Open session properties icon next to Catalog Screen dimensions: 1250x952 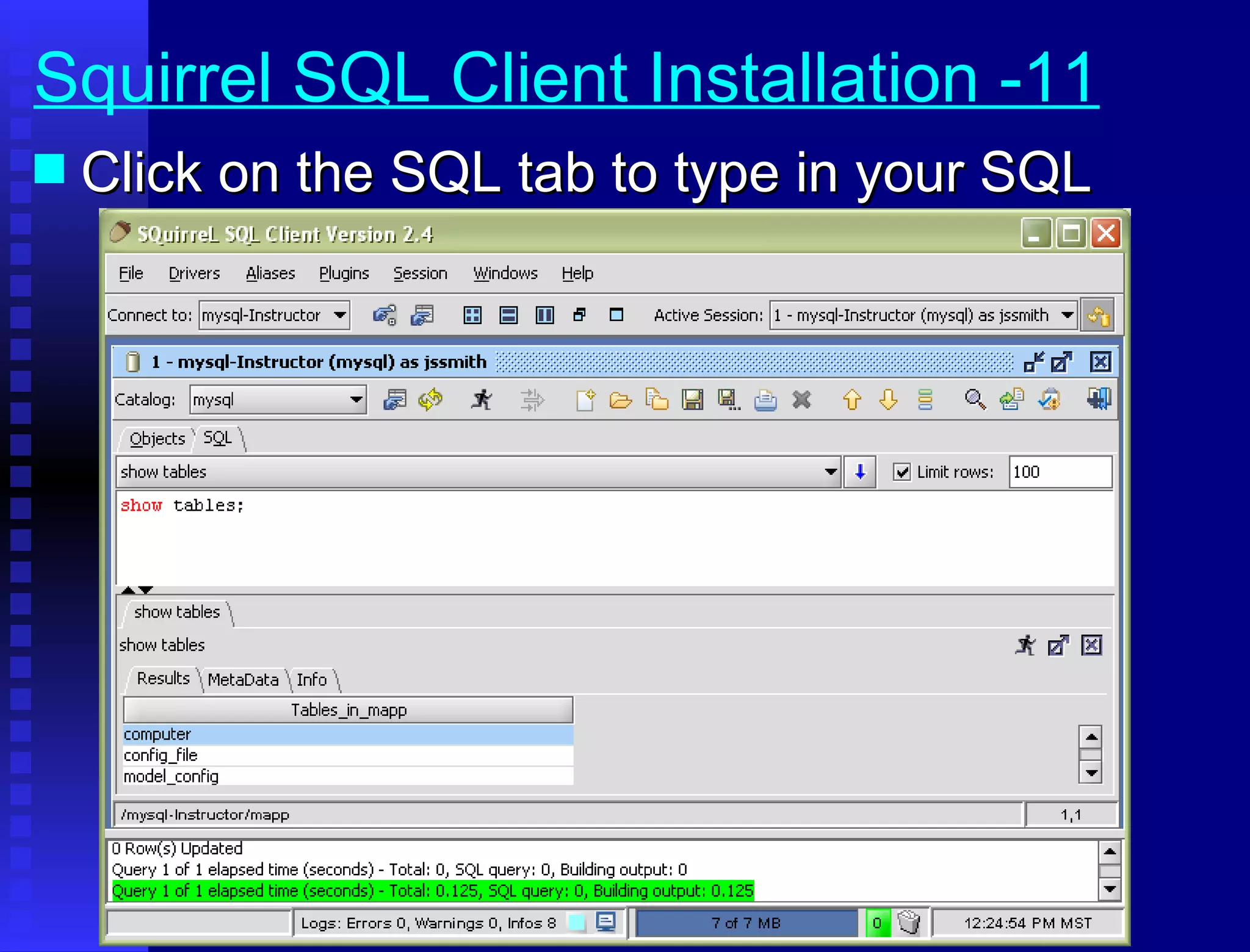[395, 400]
